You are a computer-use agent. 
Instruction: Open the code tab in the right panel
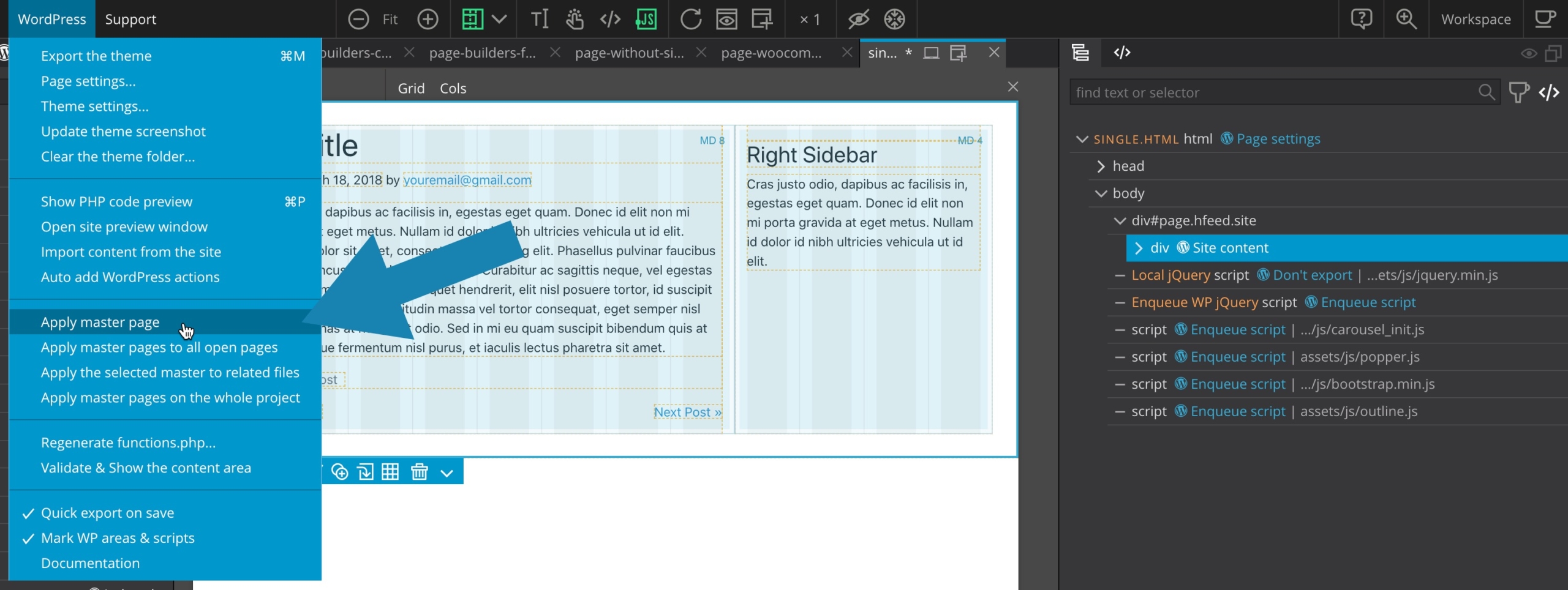tap(1122, 53)
